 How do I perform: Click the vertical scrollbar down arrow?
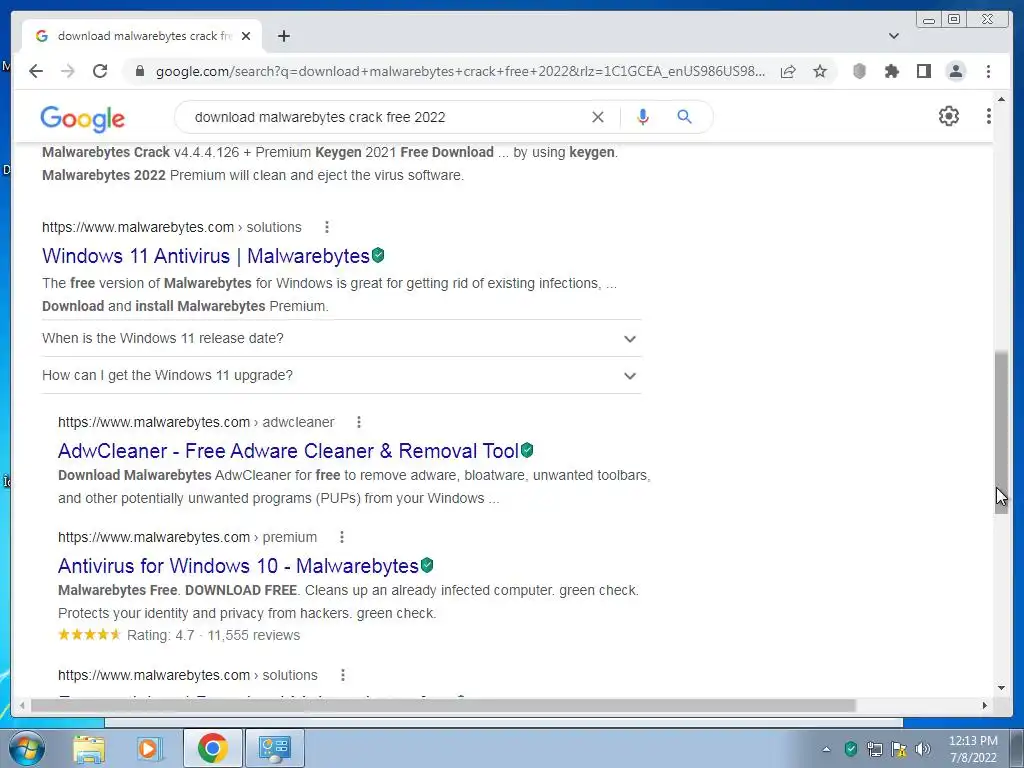(1001, 687)
